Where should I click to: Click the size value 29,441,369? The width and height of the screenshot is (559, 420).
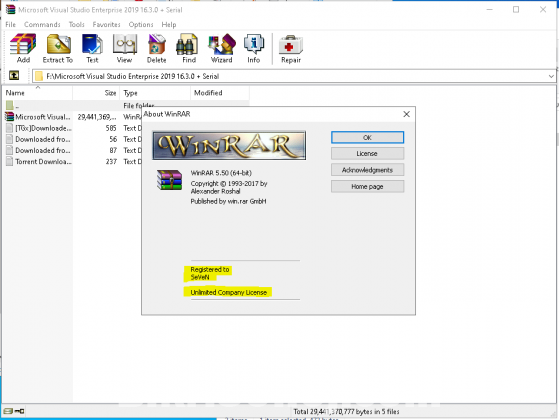click(x=97, y=117)
